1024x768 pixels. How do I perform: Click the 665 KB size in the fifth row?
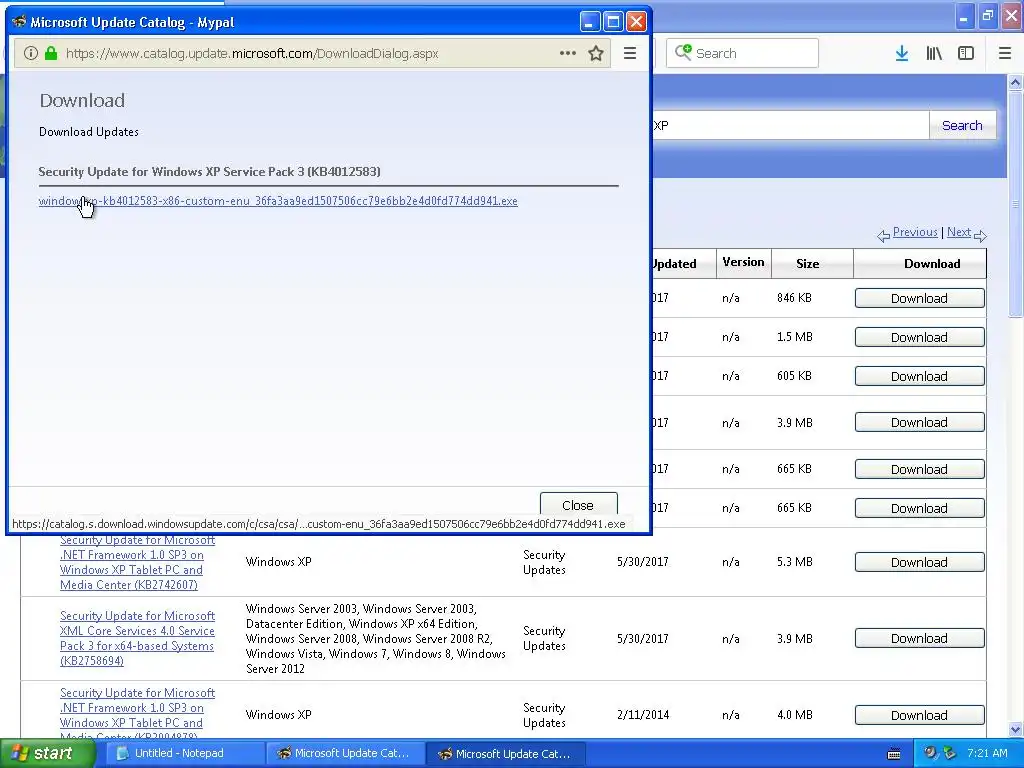[794, 469]
